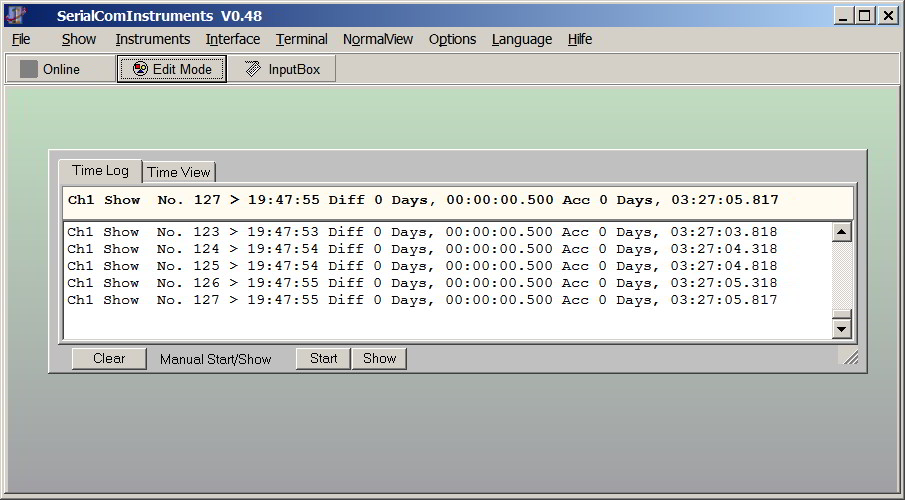Open the File menu
The width and height of the screenshot is (905, 500).
(21, 39)
